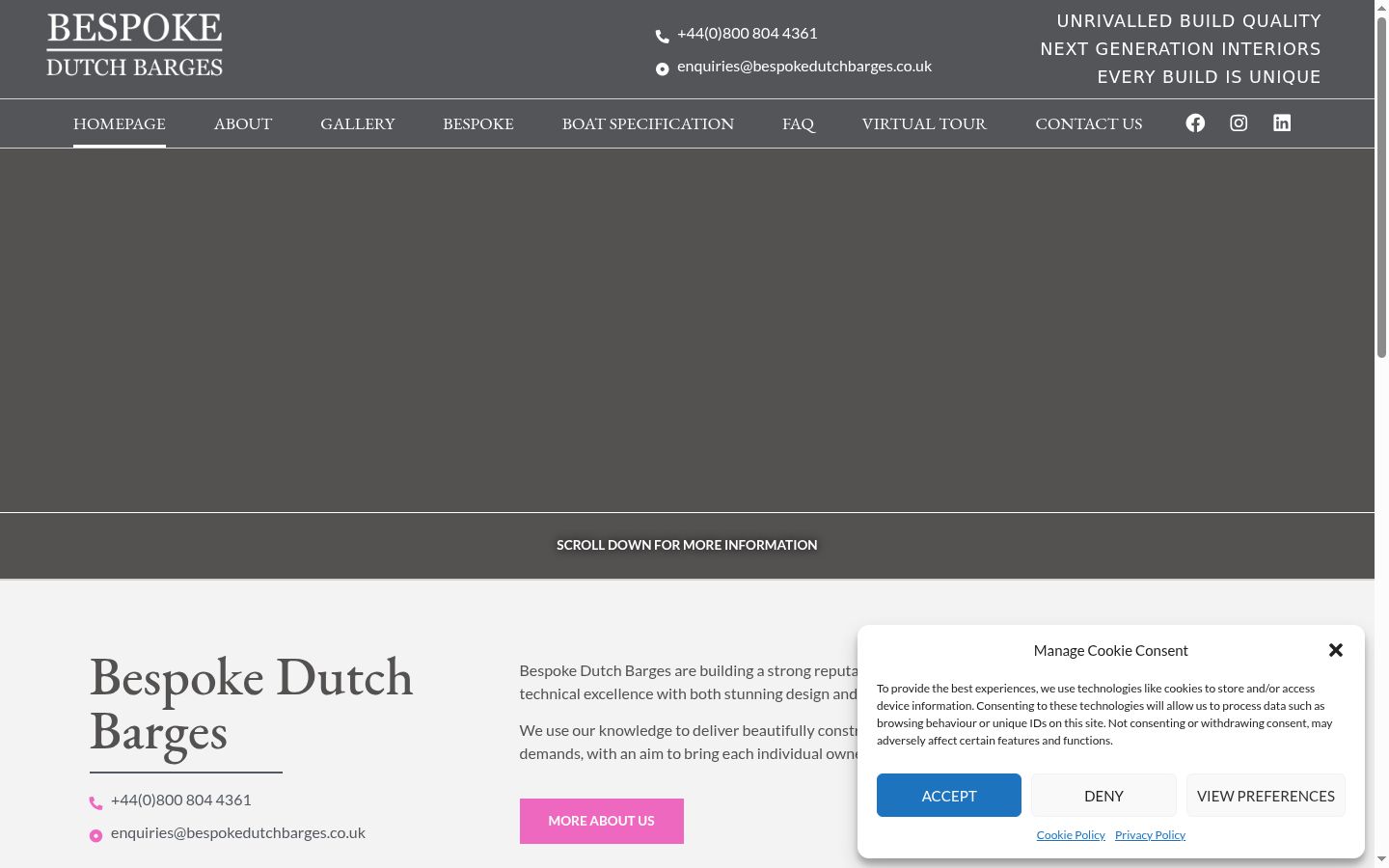This screenshot has height=868, width=1389.
Task: Open the Facebook social icon
Action: (1195, 122)
